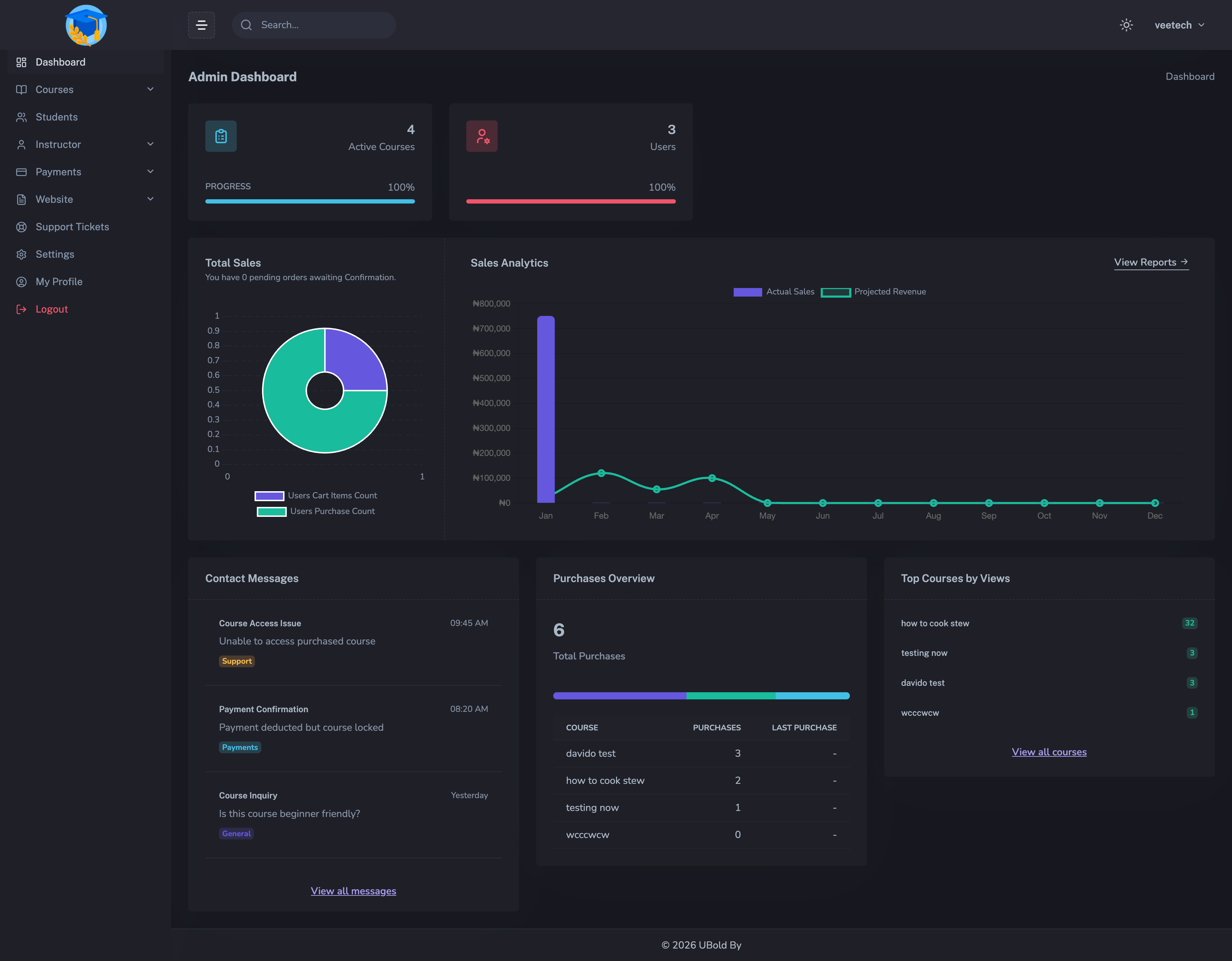This screenshot has height=961, width=1232.
Task: Click the Support Tickets lifebuoy icon
Action: [x=21, y=227]
